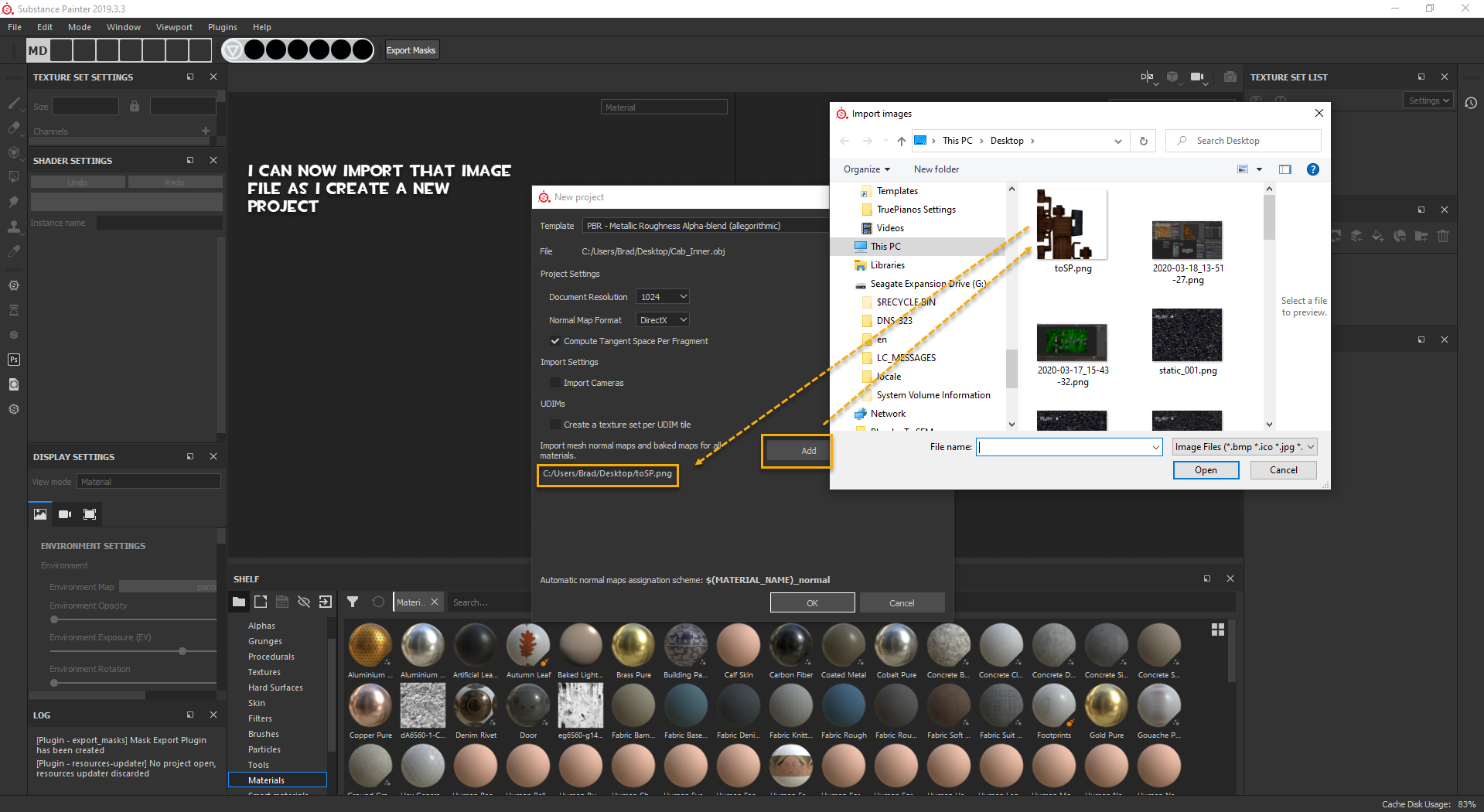Toggle the MD button in the toolbar
The image size is (1484, 812).
[x=38, y=50]
